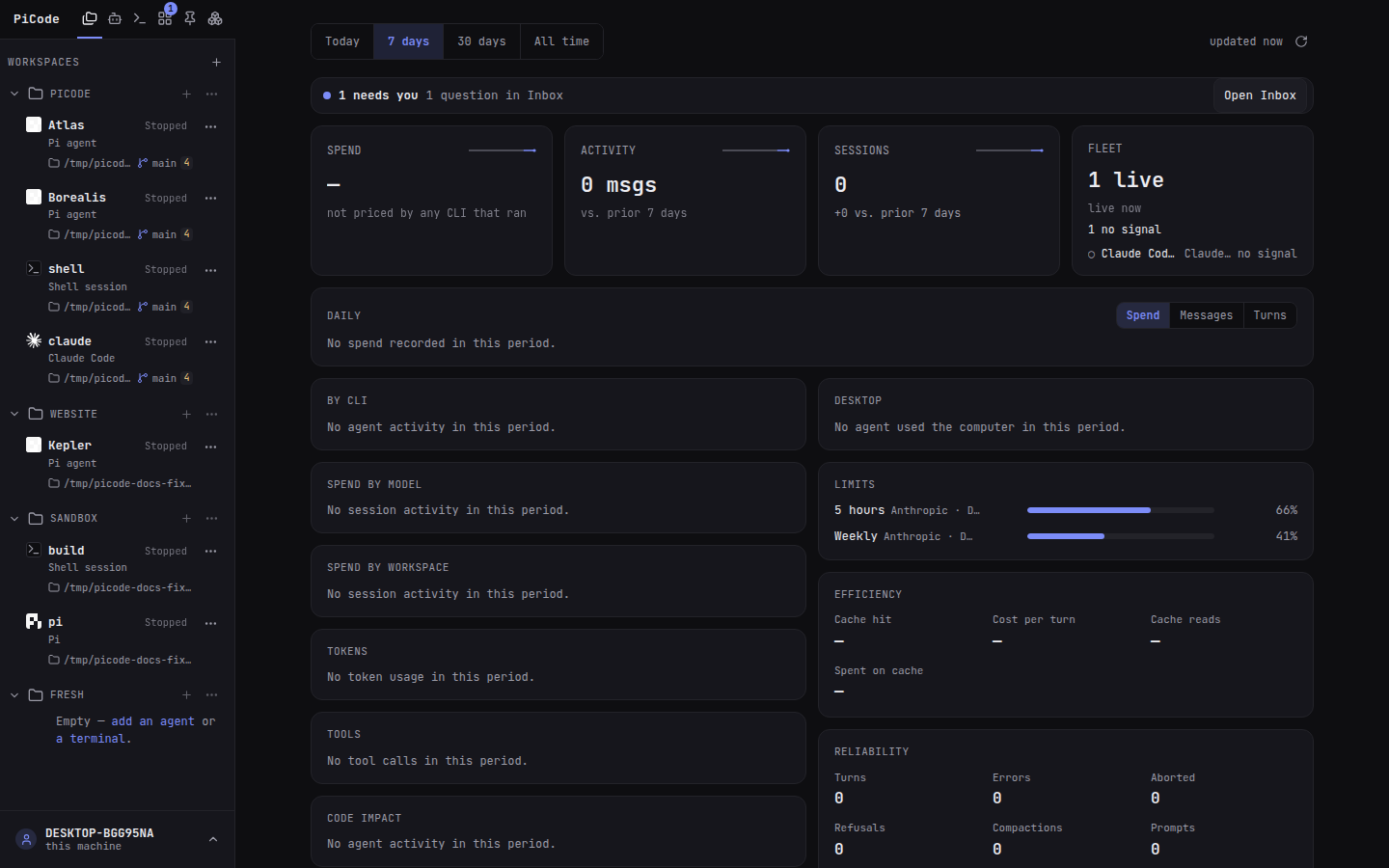Add item to SANDBOX workspace
Image resolution: width=1389 pixels, height=868 pixels.
pyautogui.click(x=186, y=518)
